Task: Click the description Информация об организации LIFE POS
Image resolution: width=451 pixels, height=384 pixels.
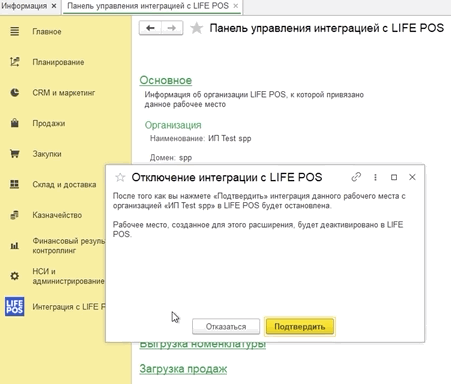Action: [254, 99]
